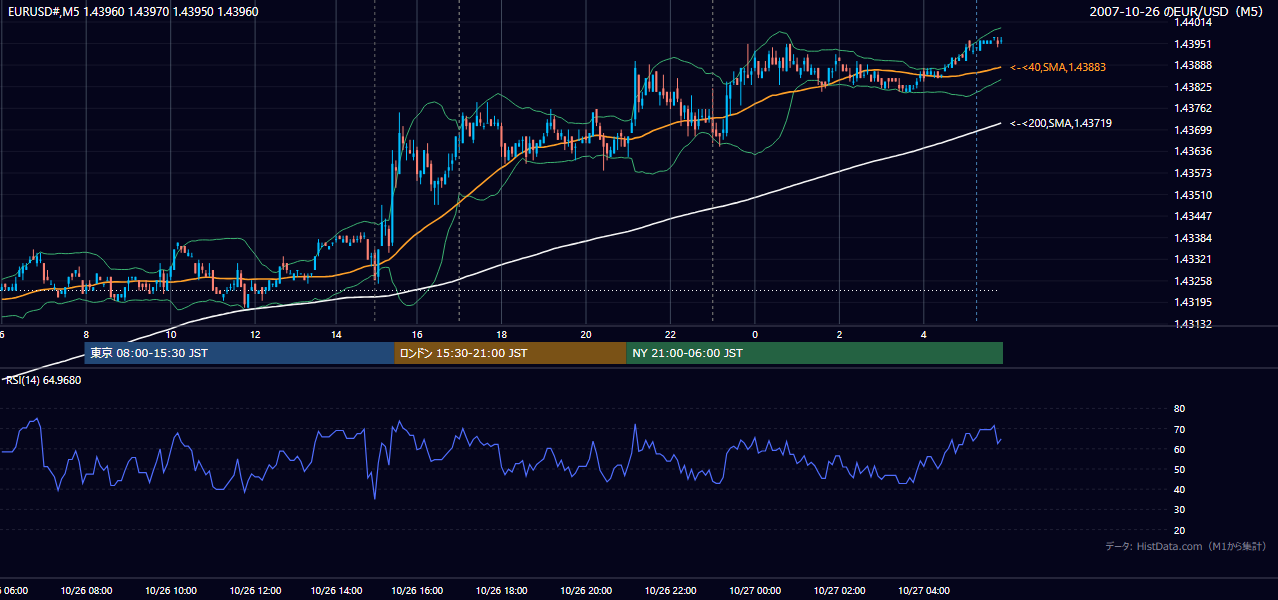Click hour tick 20 under the price chart
1278x600 pixels.
click(586, 334)
